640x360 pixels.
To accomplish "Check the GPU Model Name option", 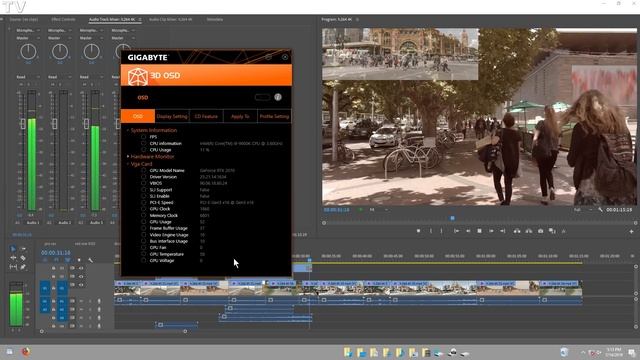I will click(143, 170).
